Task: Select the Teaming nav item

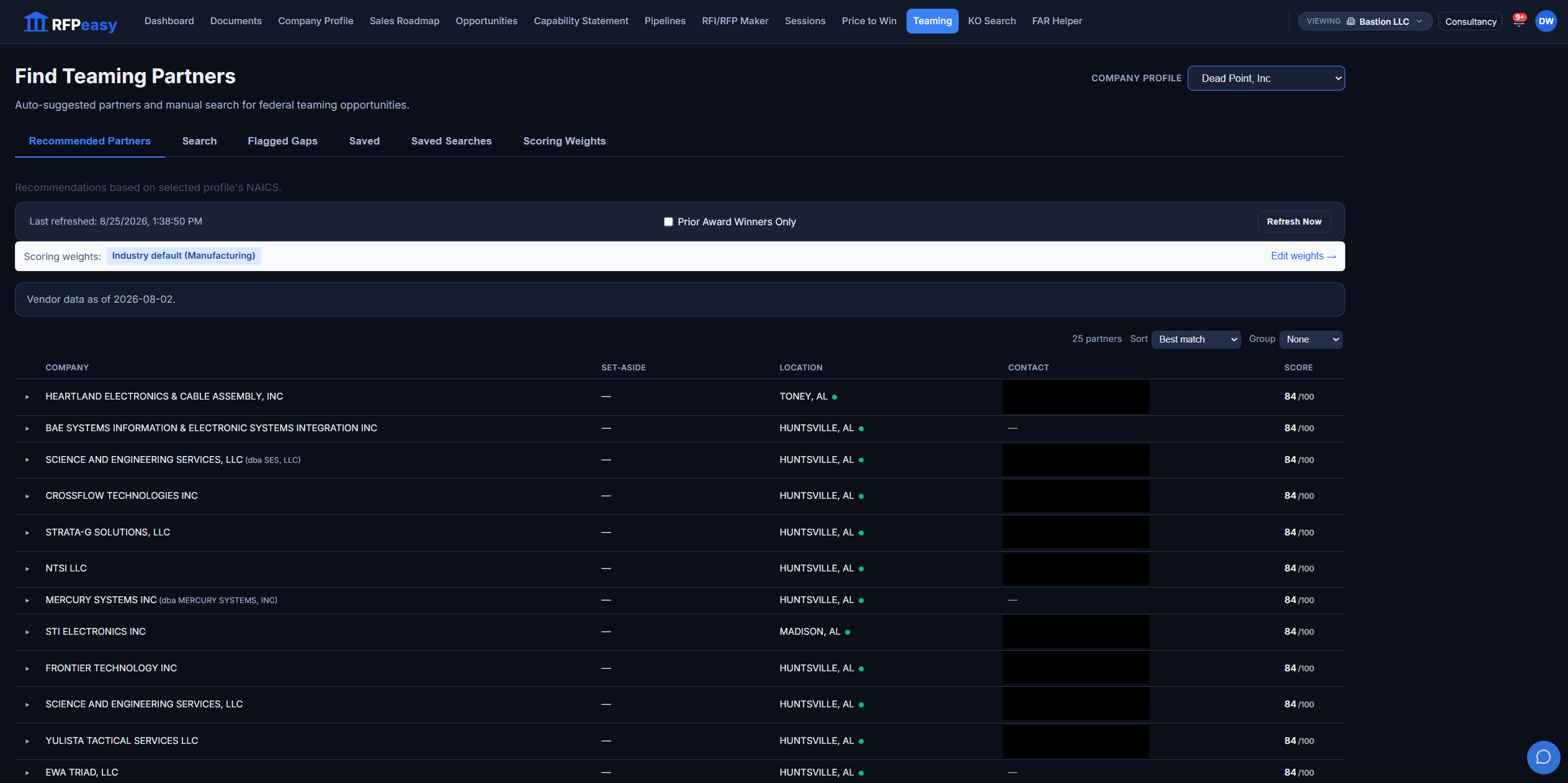Action: pyautogui.click(x=932, y=21)
